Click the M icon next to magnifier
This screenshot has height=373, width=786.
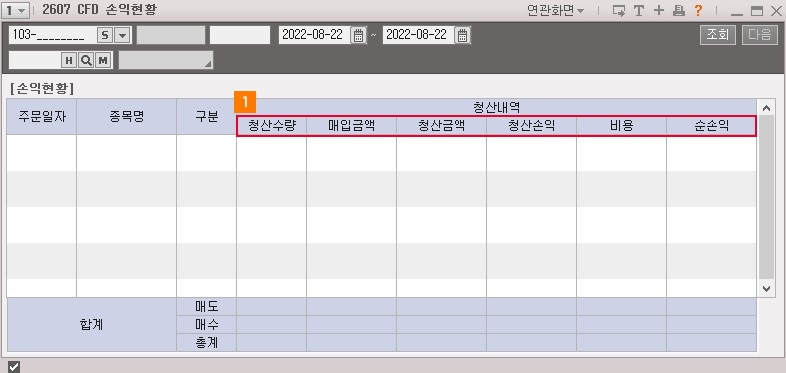coord(103,61)
